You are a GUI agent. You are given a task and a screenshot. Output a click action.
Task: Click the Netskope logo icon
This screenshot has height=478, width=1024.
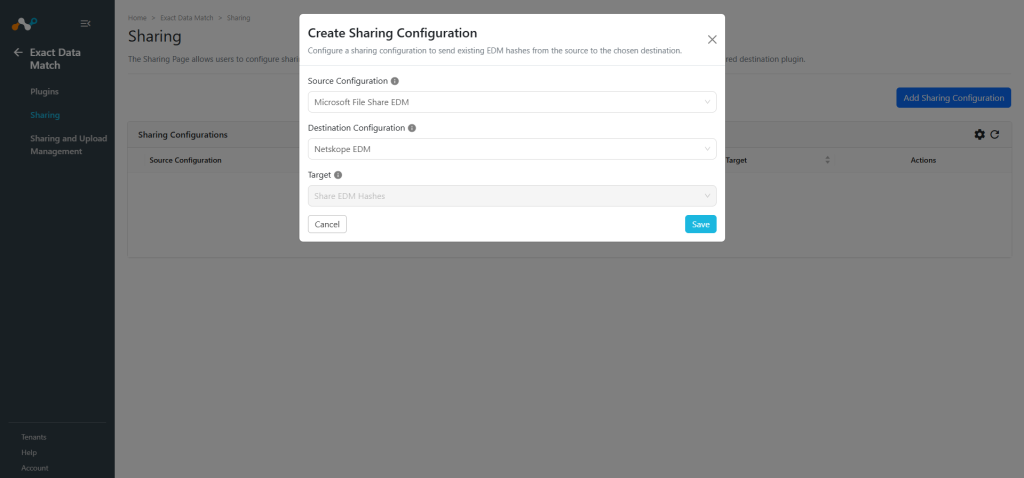24,24
